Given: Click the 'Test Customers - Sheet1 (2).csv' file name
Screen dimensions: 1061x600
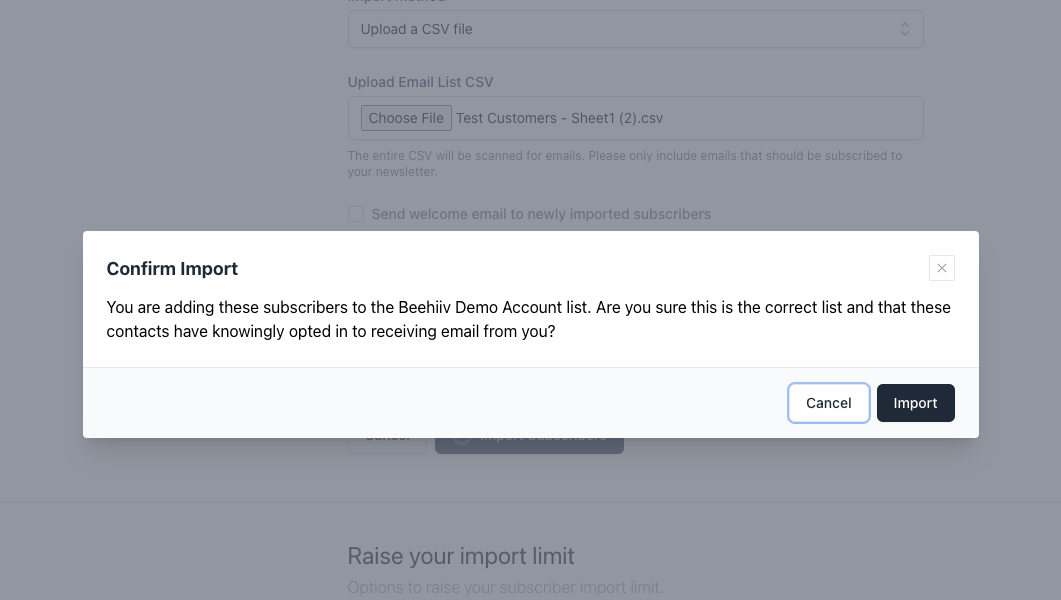Looking at the screenshot, I should click(x=559, y=118).
